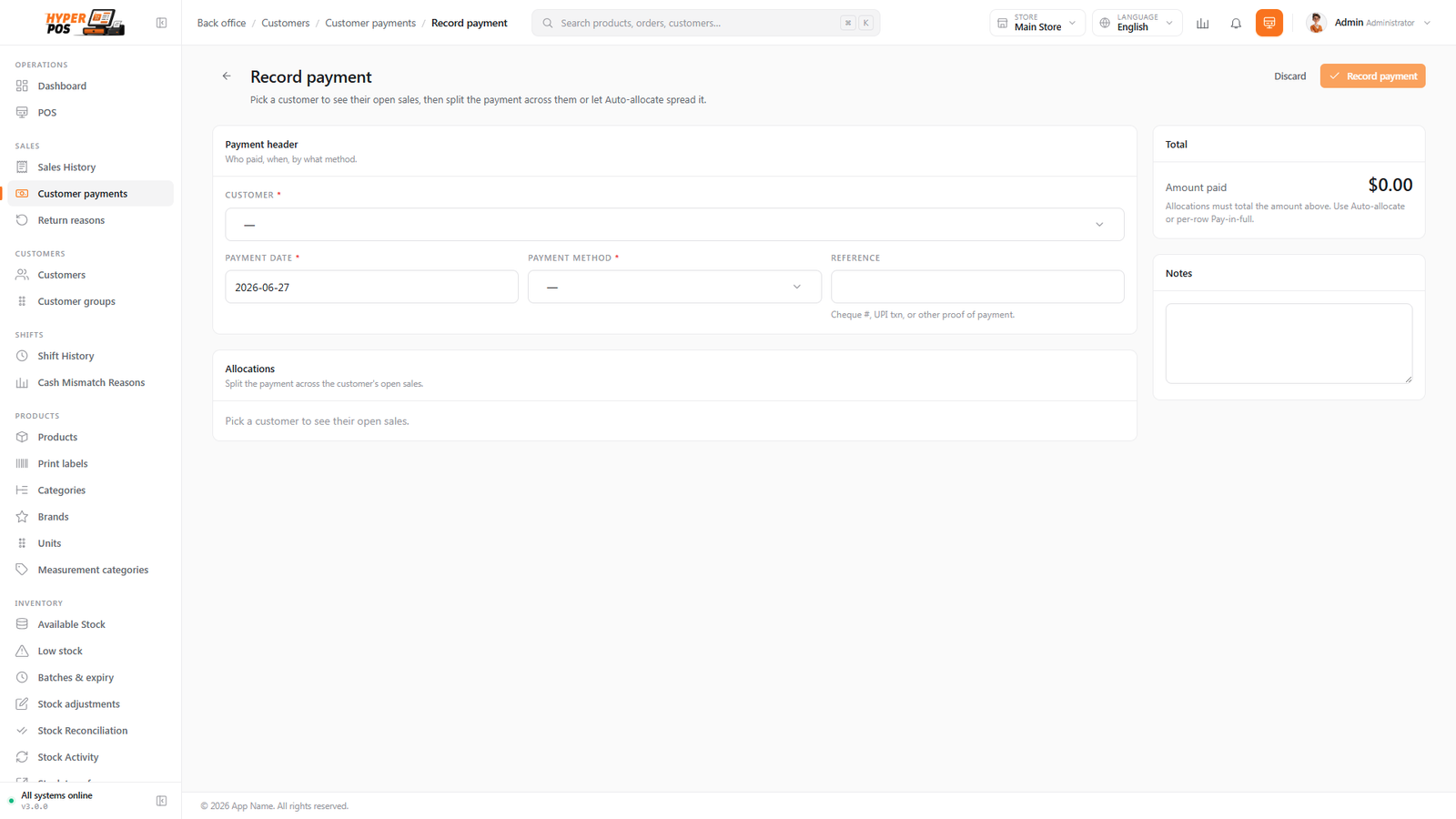Click the orange Record payment button
This screenshot has height=819, width=1456.
pyautogui.click(x=1372, y=76)
